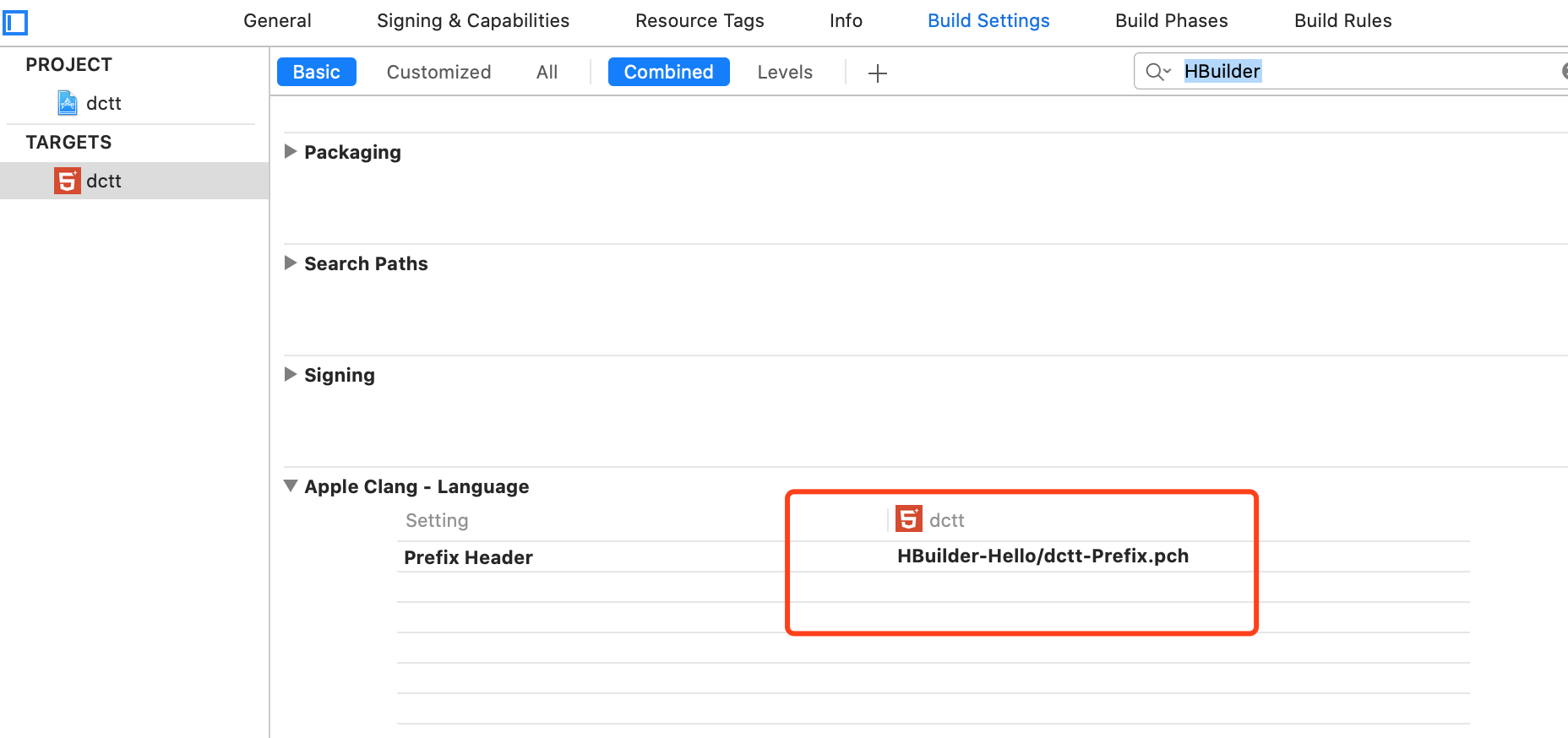This screenshot has height=738, width=1568.
Task: Click the dctt project file icon
Action: point(68,103)
